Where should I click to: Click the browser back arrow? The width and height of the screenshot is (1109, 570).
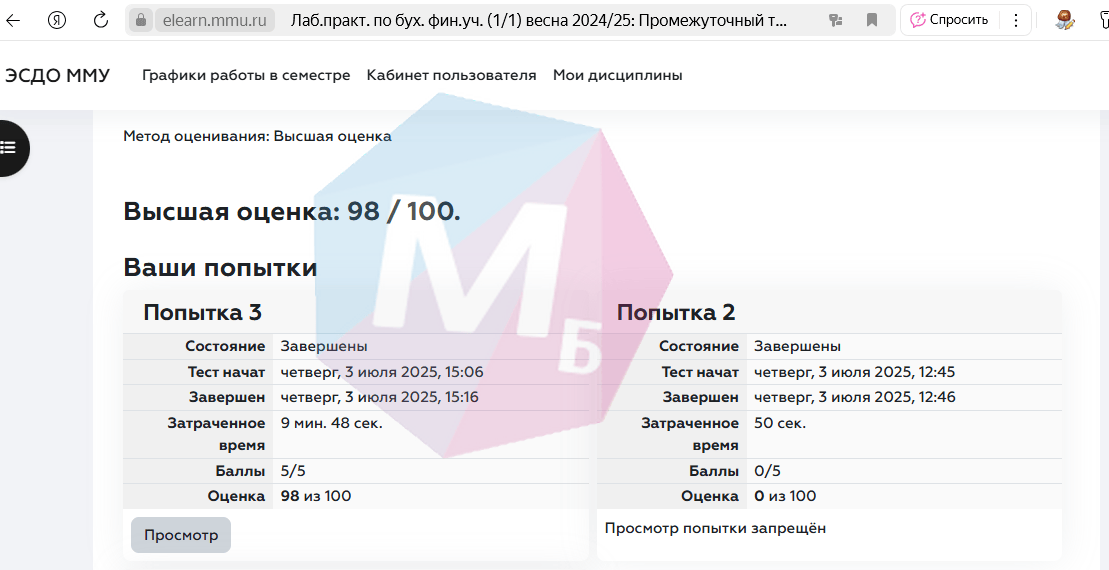(x=14, y=20)
